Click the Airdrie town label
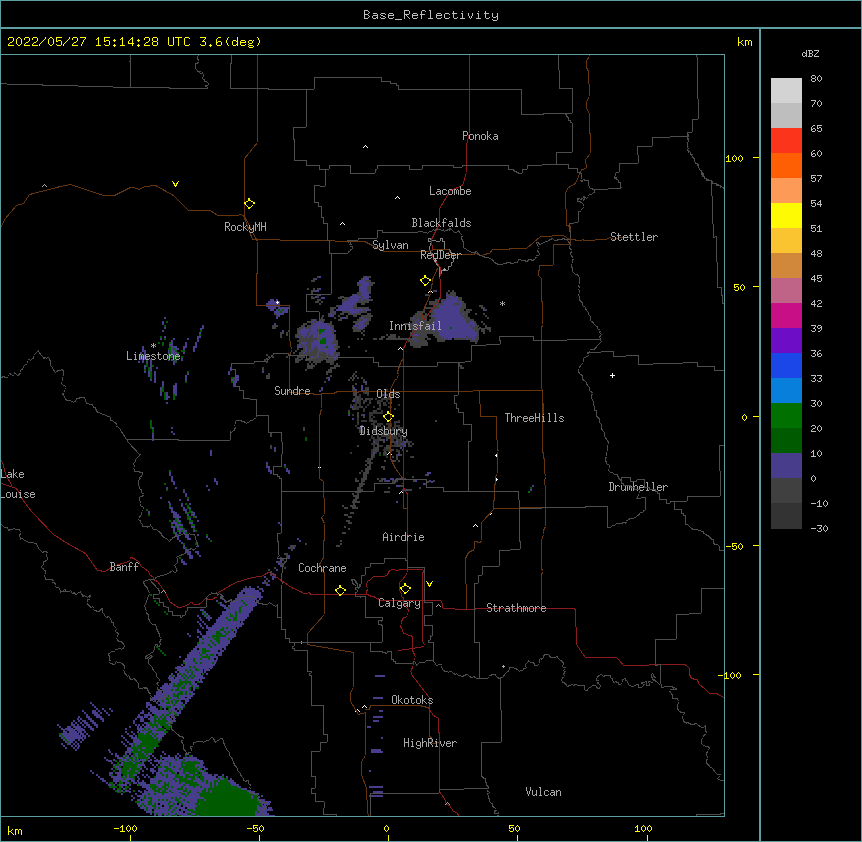 404,537
